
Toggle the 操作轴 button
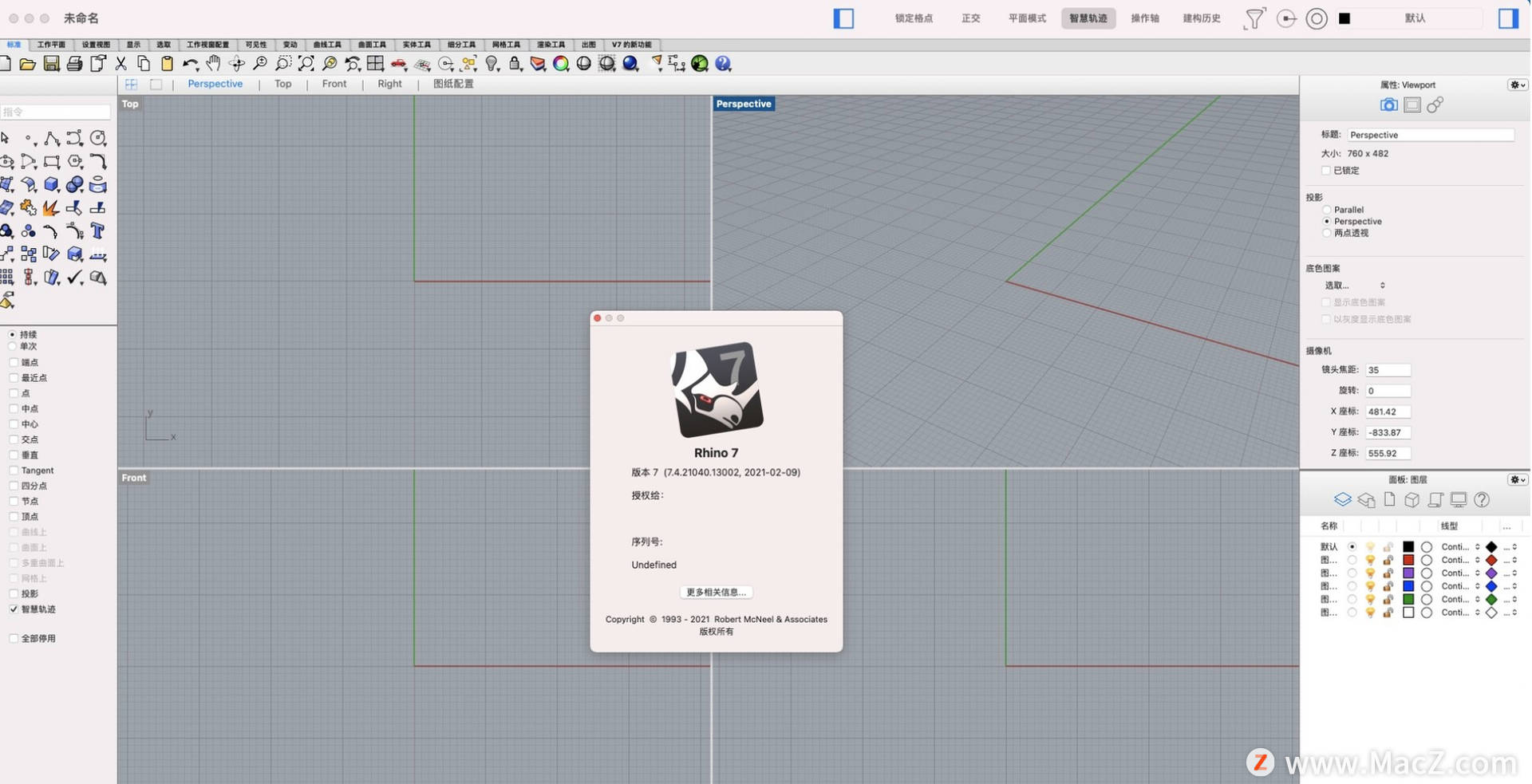(x=1145, y=18)
